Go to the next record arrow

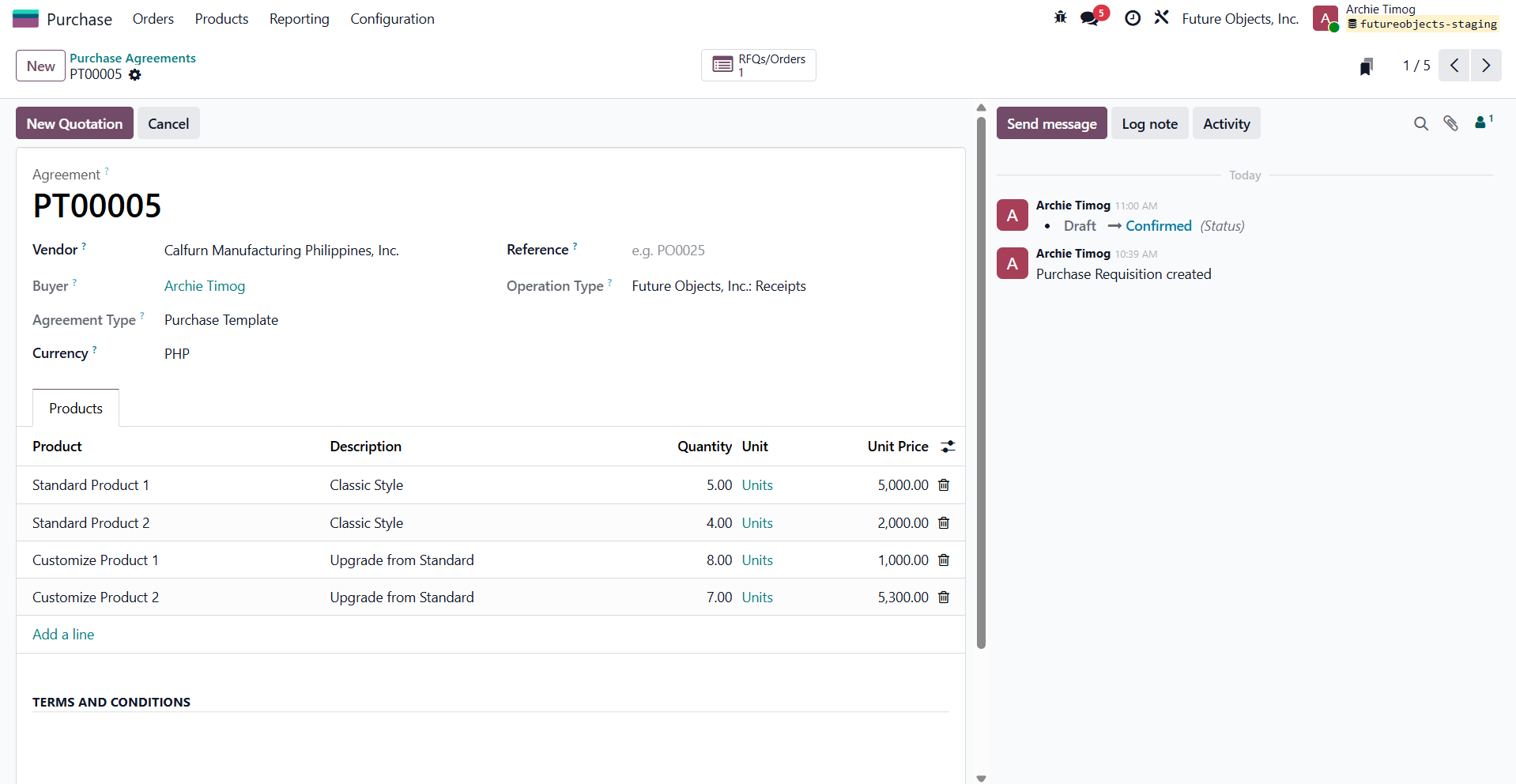(1485, 66)
